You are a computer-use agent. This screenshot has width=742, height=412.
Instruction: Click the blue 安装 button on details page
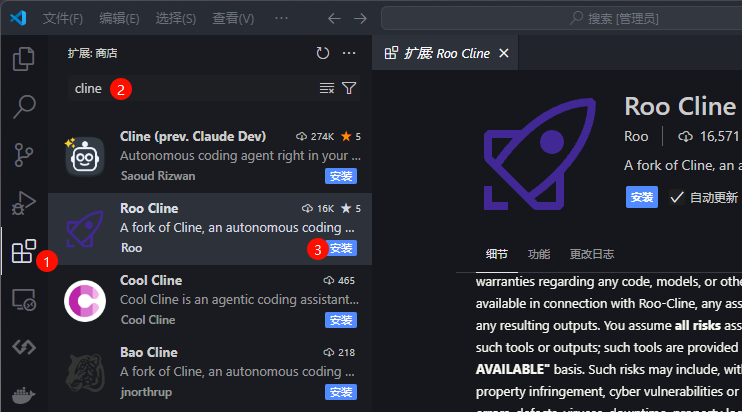point(642,197)
